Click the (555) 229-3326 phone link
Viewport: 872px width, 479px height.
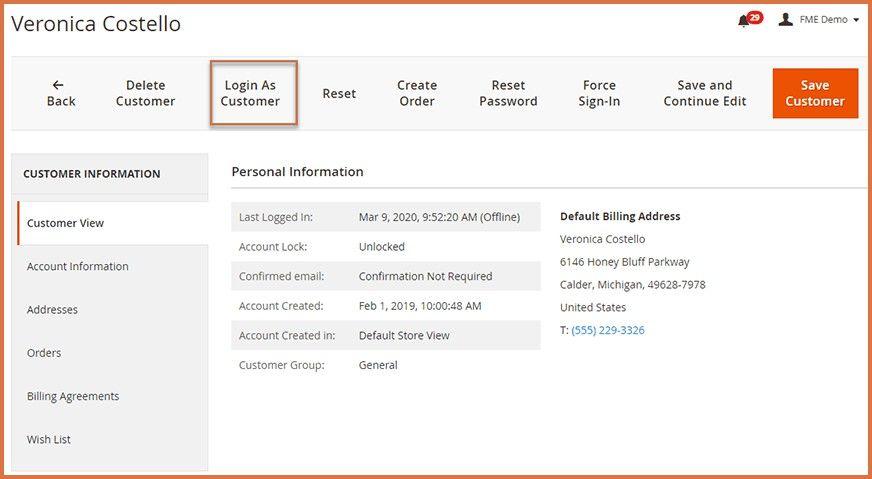(x=608, y=330)
